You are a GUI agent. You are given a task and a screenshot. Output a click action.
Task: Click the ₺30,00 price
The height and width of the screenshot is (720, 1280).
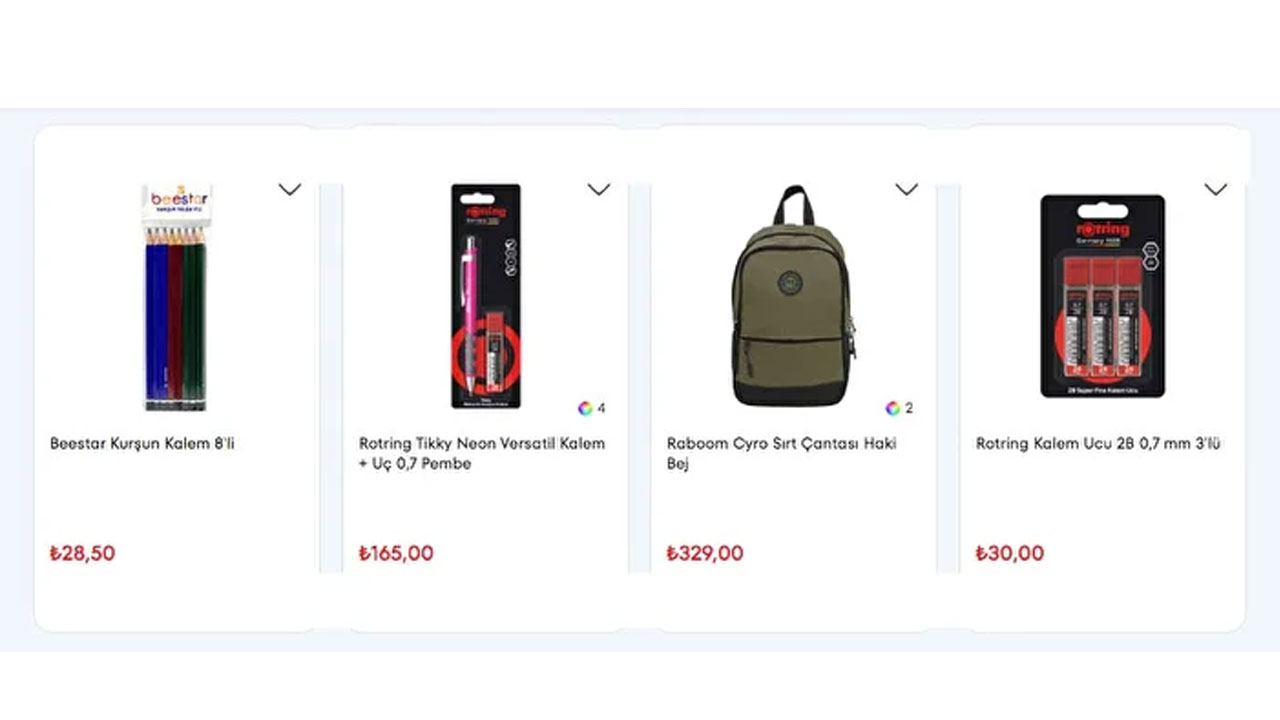pos(1010,553)
